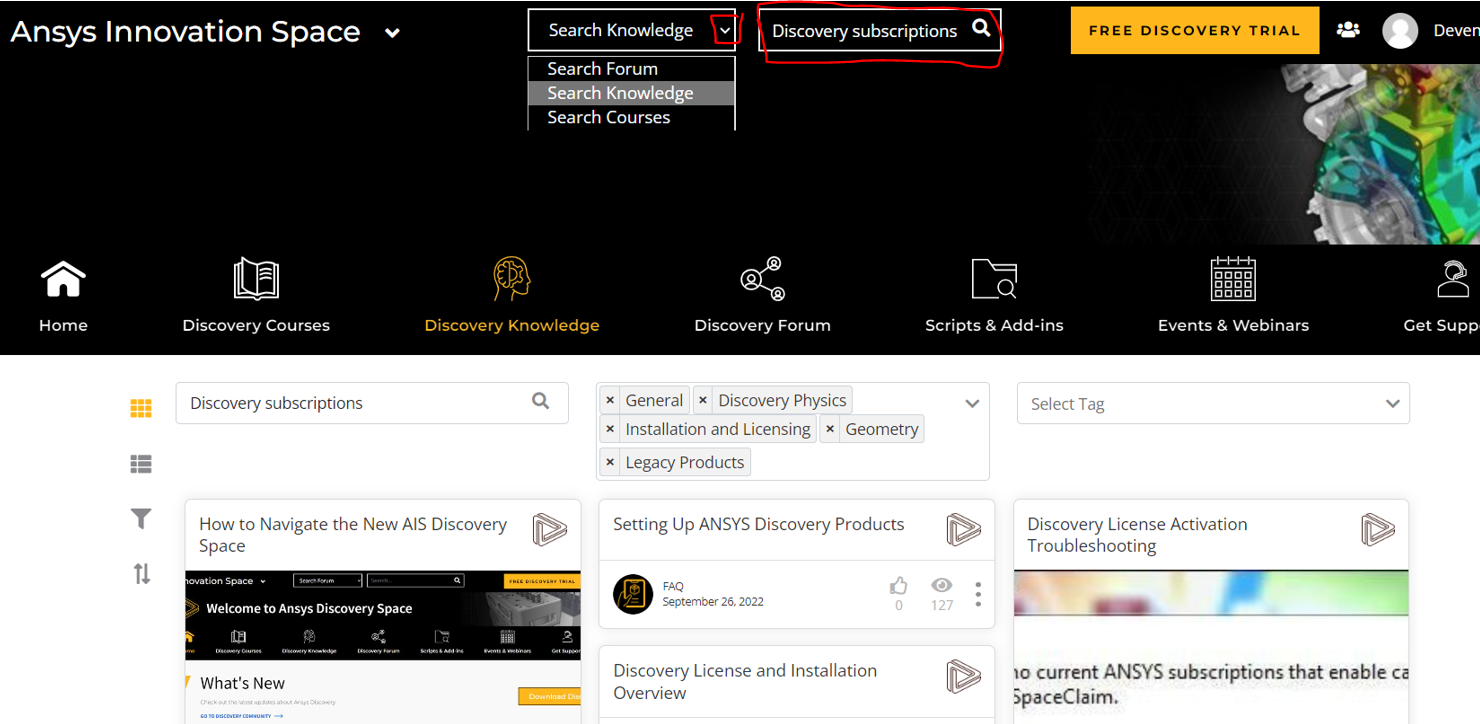Remove the Legacy Products category tag
The image size is (1480, 724).
pyautogui.click(x=610, y=462)
